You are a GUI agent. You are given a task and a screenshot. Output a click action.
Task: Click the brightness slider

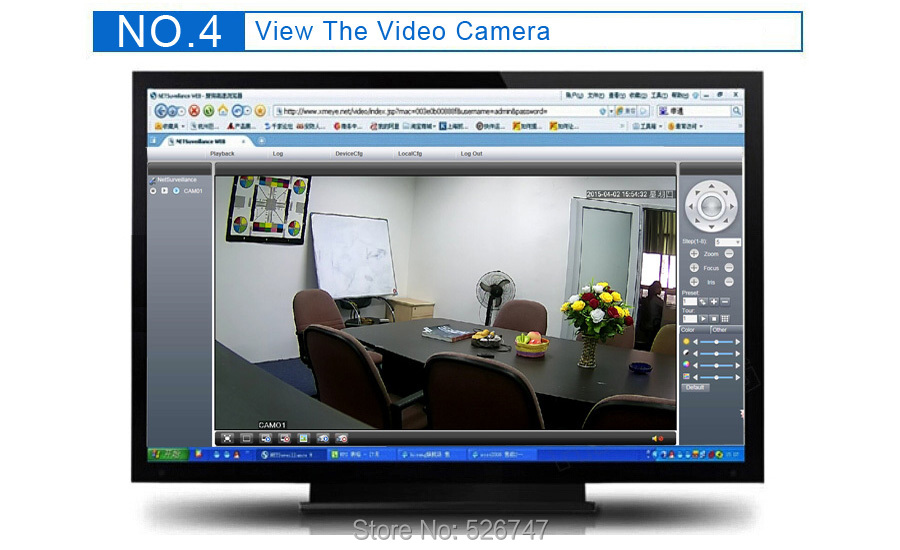pos(716,342)
